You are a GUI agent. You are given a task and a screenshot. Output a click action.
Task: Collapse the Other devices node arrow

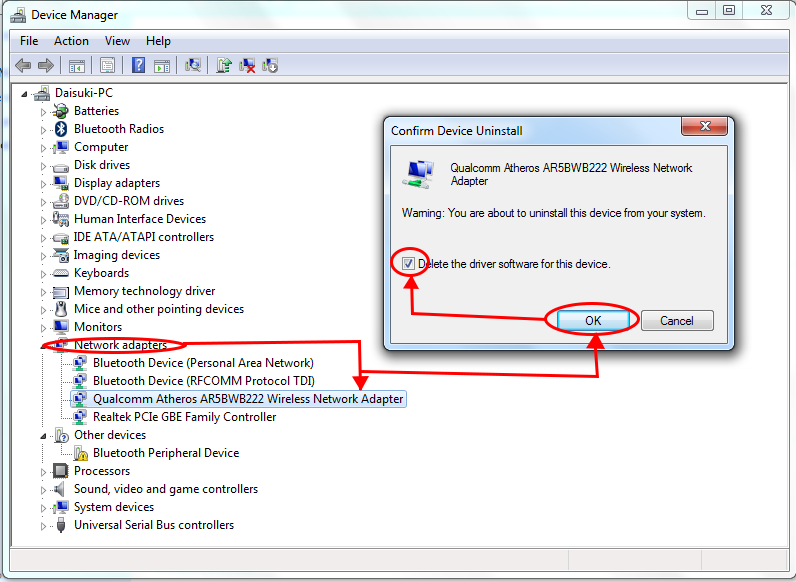click(x=44, y=436)
